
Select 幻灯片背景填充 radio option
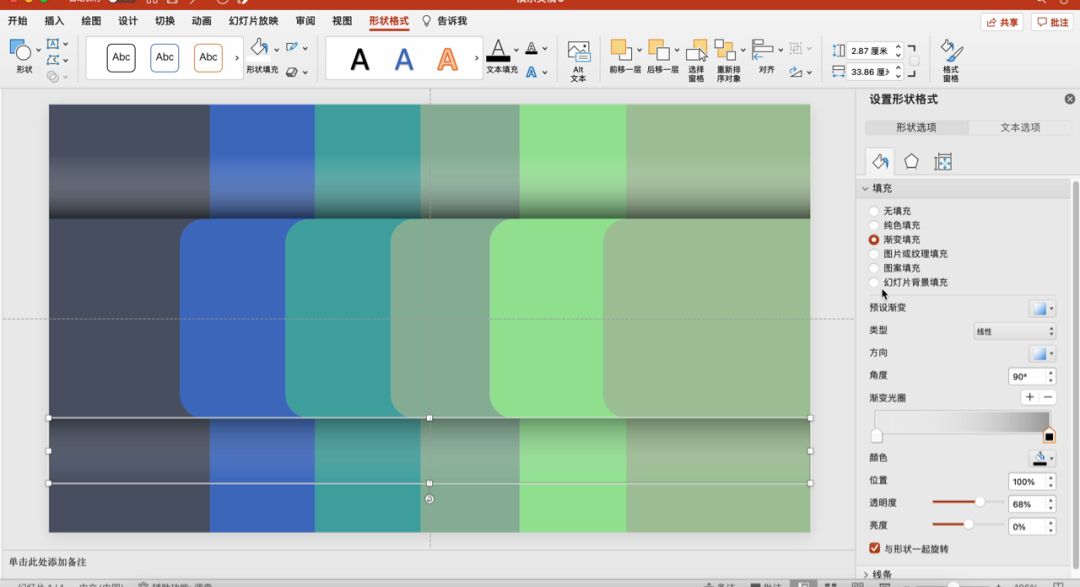[873, 282]
